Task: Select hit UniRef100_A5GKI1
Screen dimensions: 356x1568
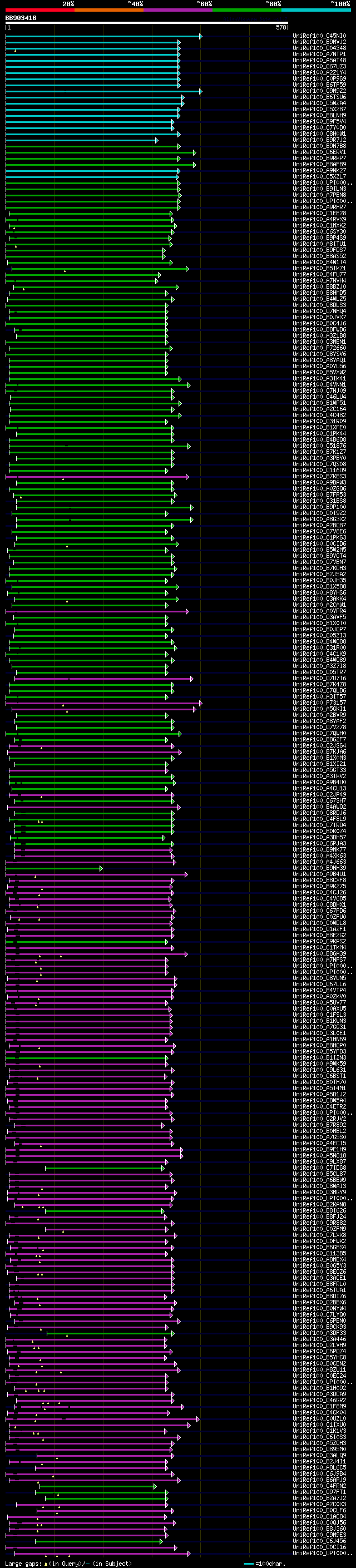Action: point(319,709)
